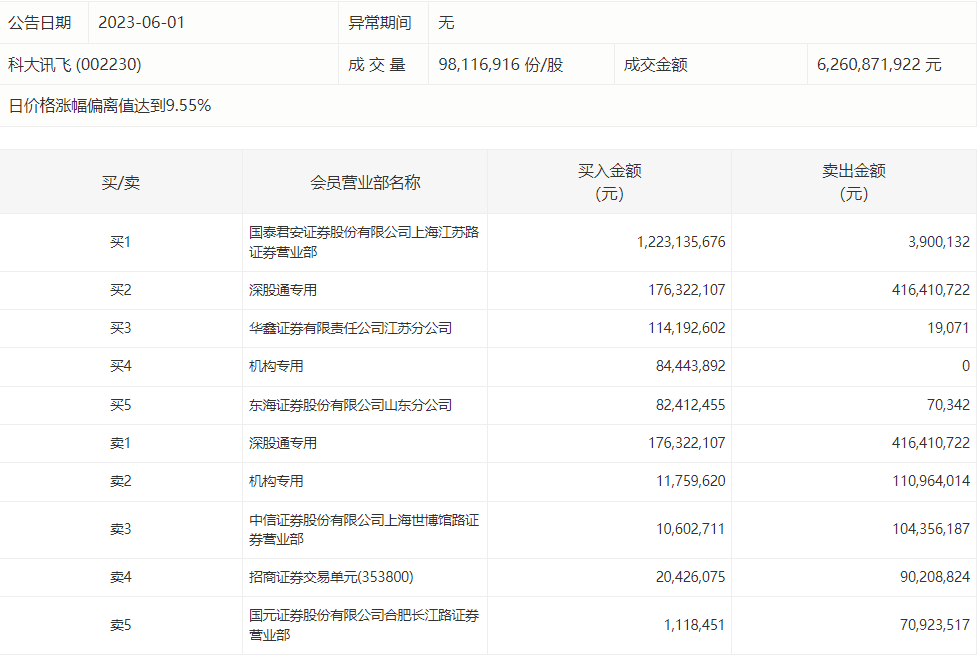Select 东海证券股份有限公司山东分公司 branch
This screenshot has height=660, width=980.
[x=350, y=405]
